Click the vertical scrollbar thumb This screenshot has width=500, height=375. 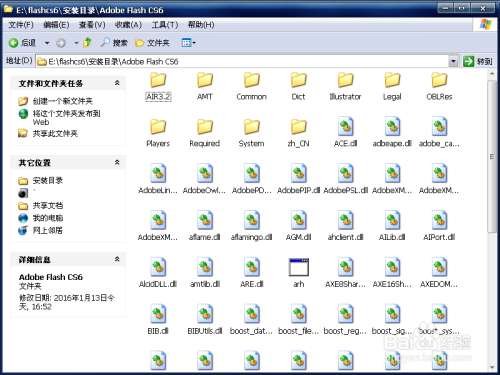pos(492,156)
